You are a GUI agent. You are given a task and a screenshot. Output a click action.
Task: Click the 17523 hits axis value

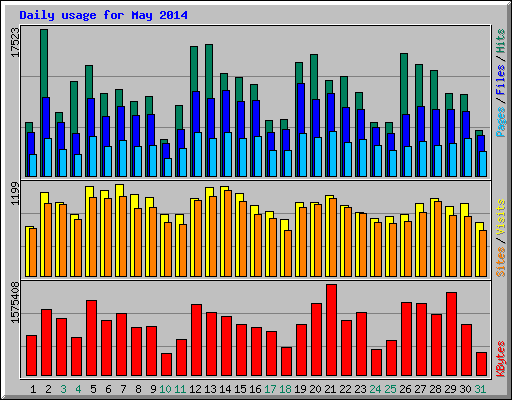[x=15, y=42]
